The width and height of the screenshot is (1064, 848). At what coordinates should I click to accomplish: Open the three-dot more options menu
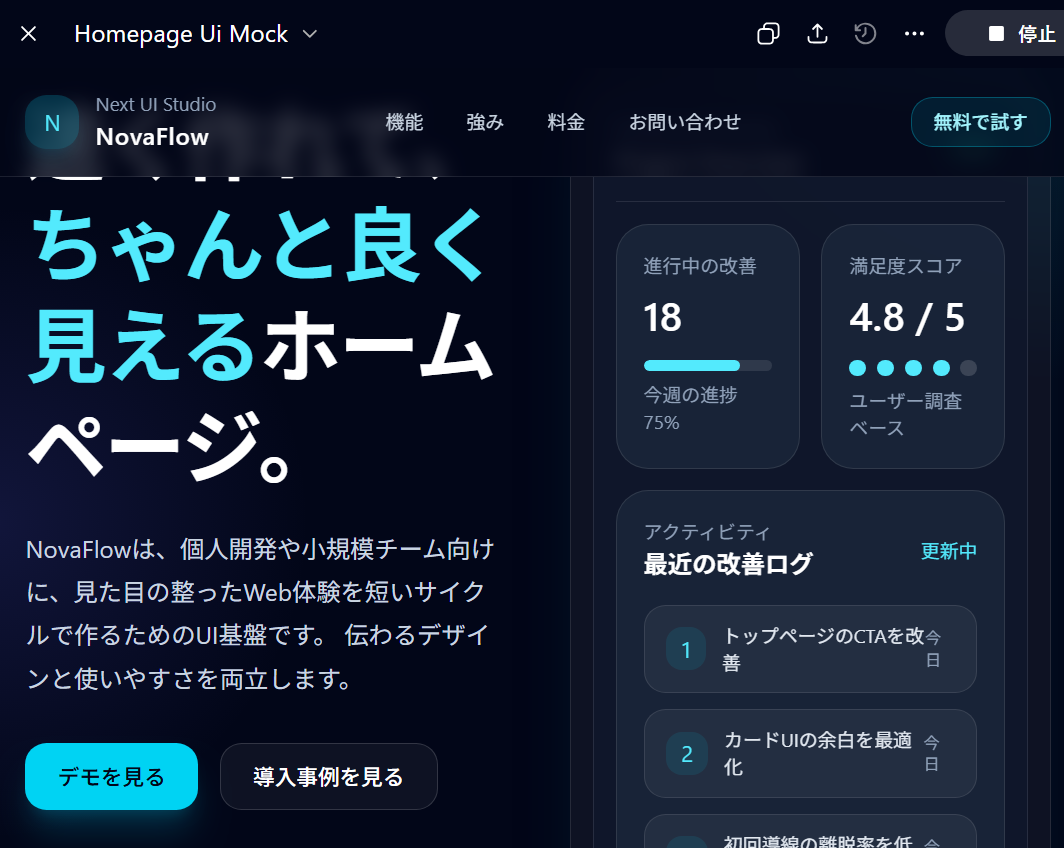(914, 33)
